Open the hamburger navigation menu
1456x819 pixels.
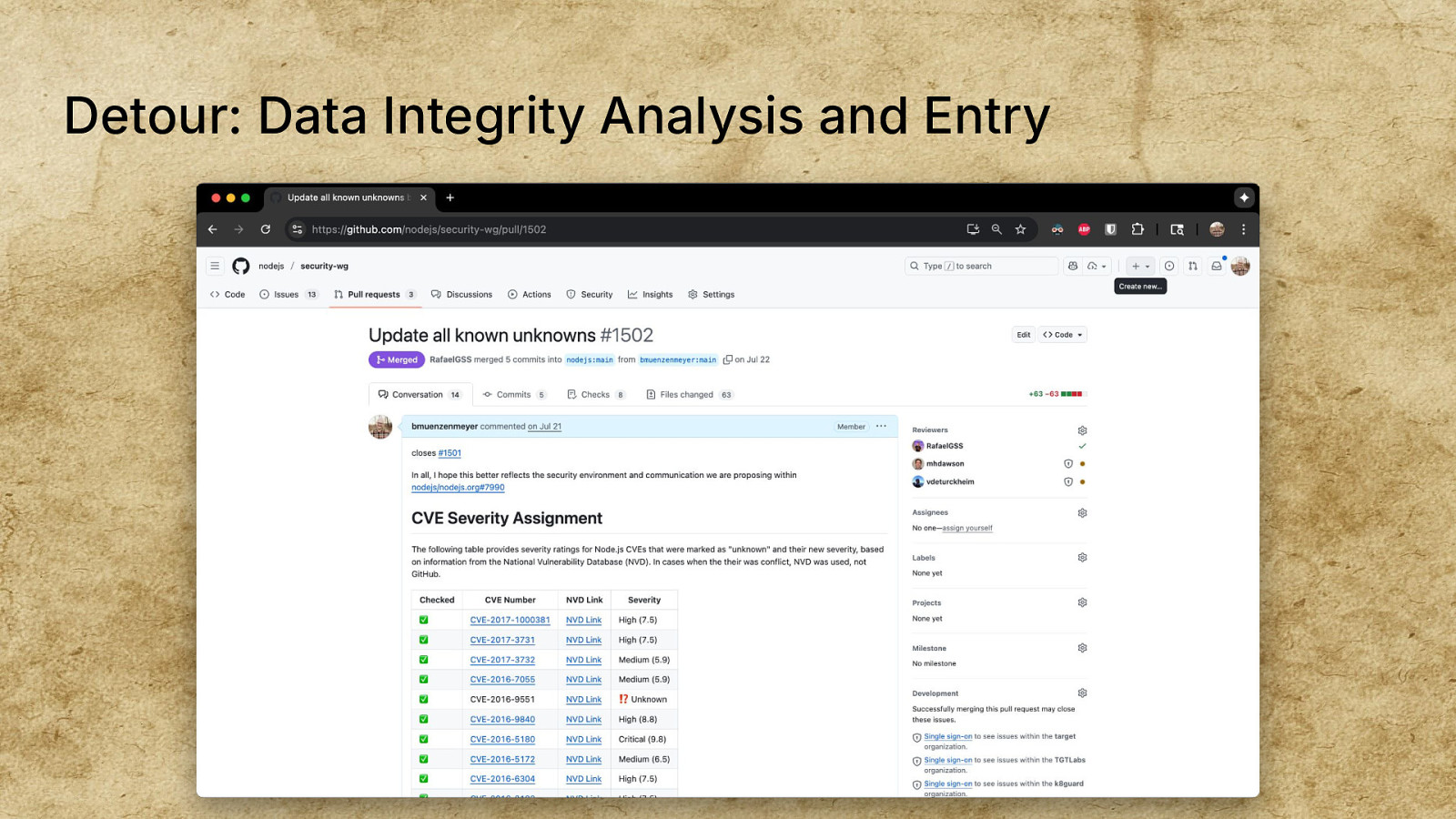coord(215,266)
